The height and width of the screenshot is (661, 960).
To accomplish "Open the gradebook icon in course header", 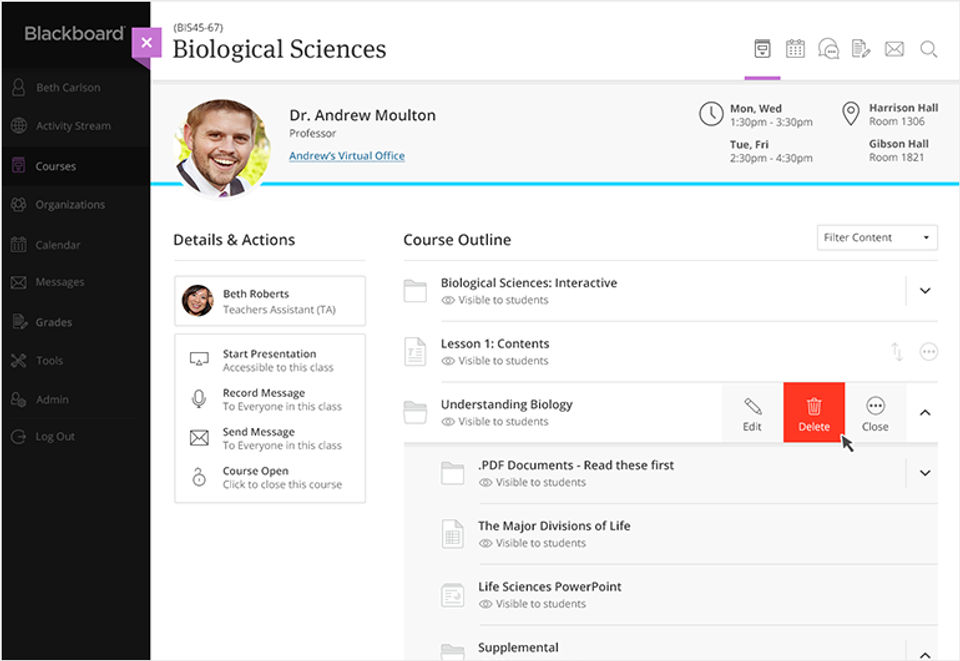I will pyautogui.click(x=861, y=48).
